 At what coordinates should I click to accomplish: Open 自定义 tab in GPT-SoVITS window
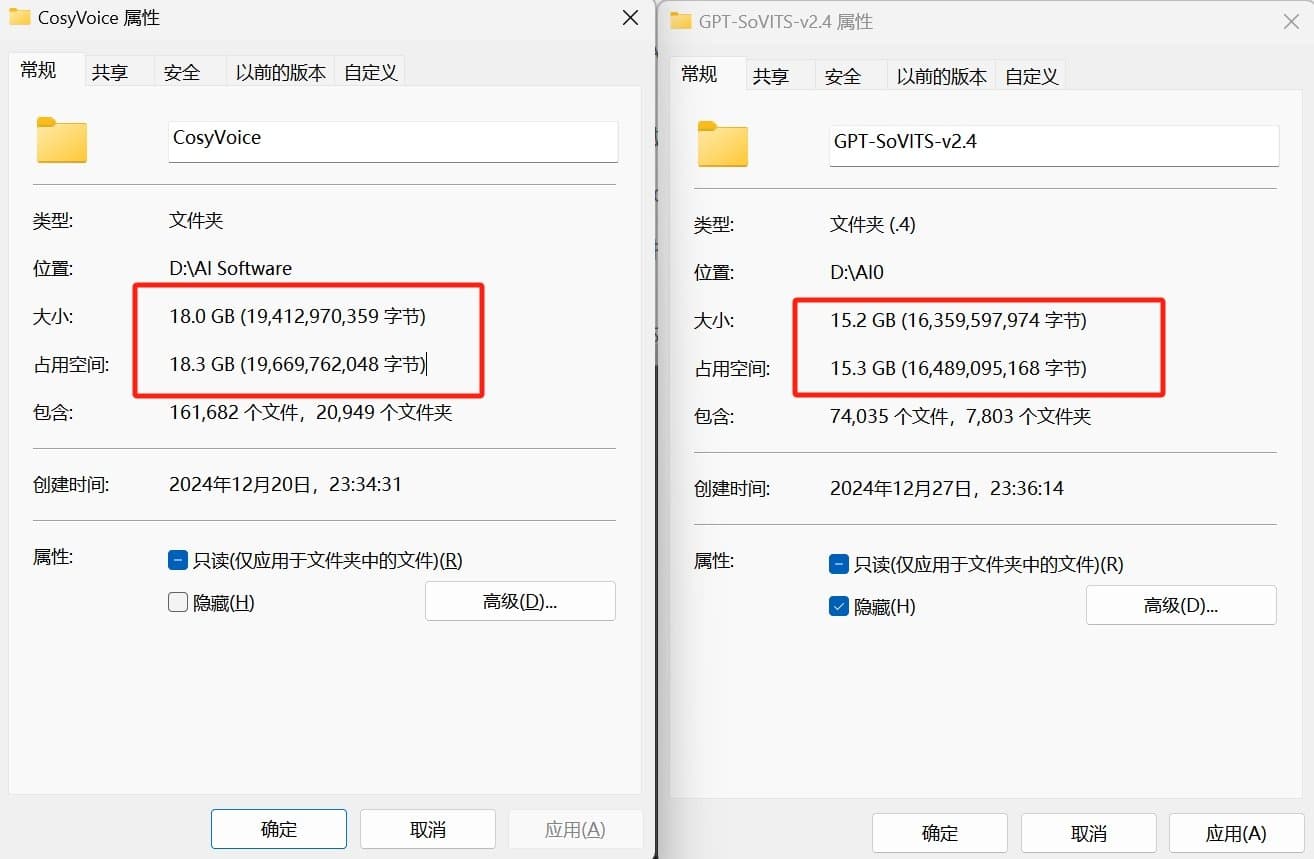(1031, 75)
